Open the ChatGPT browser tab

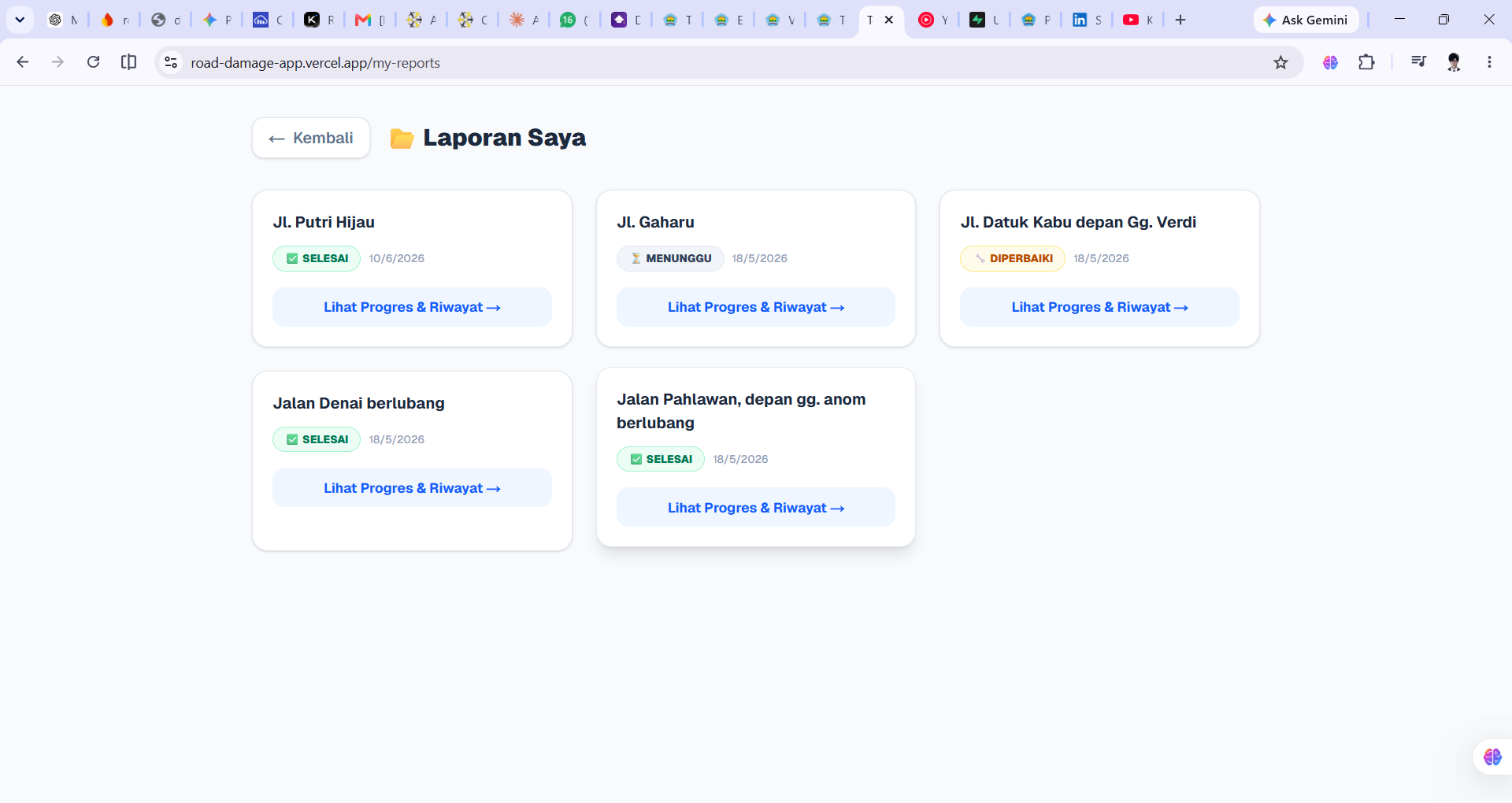click(63, 20)
